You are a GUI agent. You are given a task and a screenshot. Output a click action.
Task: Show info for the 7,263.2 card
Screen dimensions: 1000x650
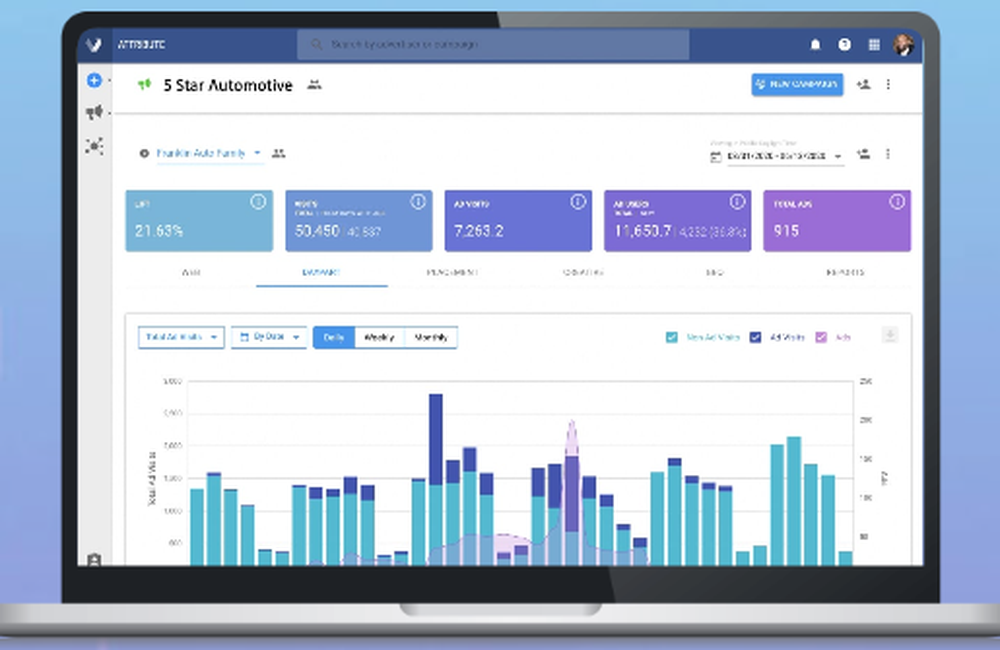(x=578, y=202)
